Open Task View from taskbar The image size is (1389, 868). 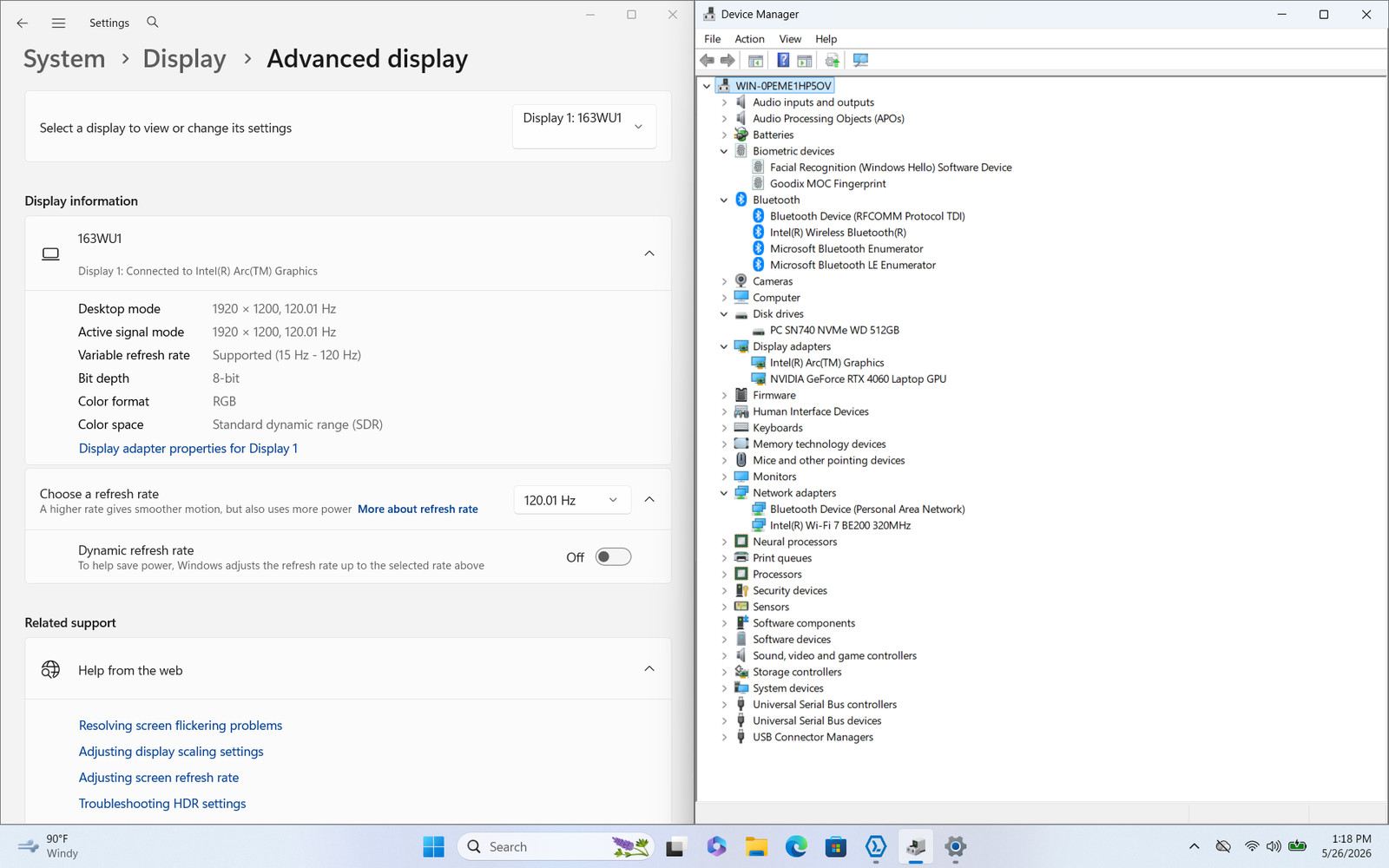click(x=675, y=846)
